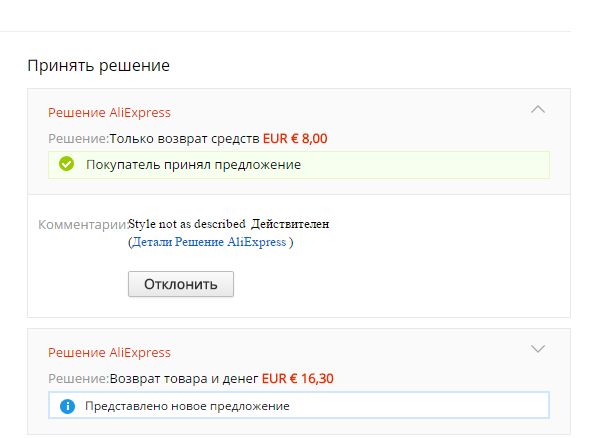
Task: Expand the second Решение AliExpress panel chevron
Action: tap(538, 349)
